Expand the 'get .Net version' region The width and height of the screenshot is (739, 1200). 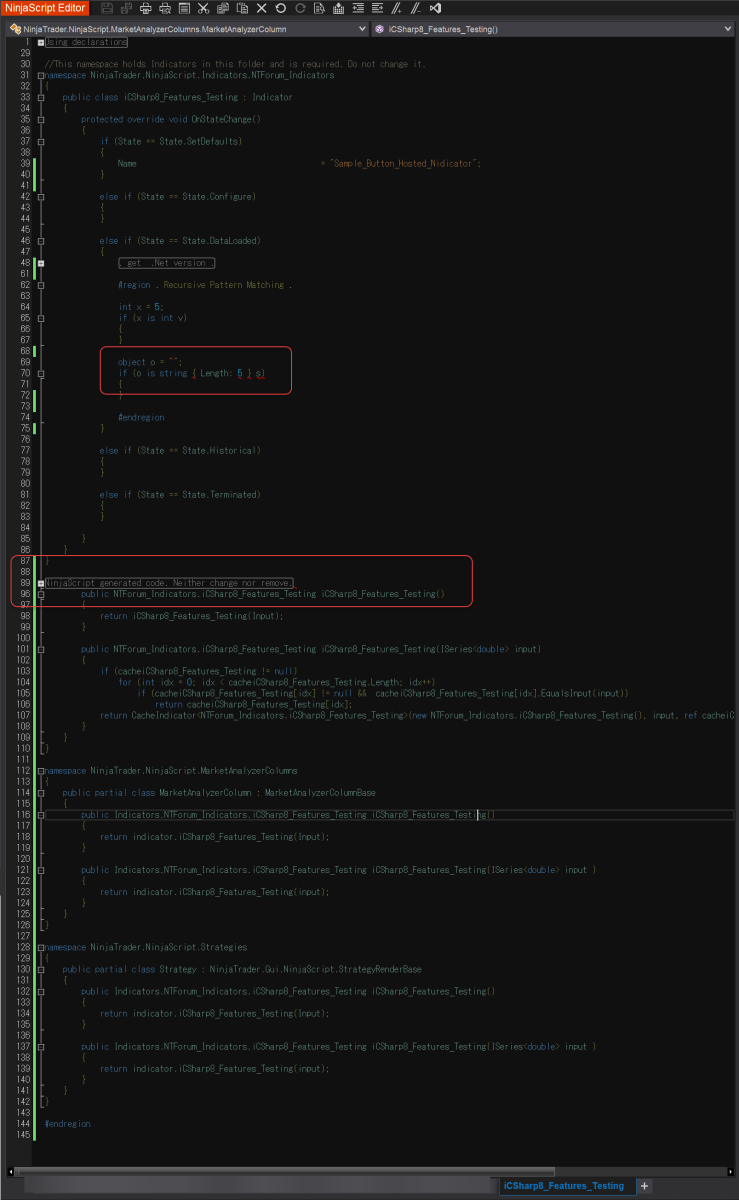pos(41,263)
